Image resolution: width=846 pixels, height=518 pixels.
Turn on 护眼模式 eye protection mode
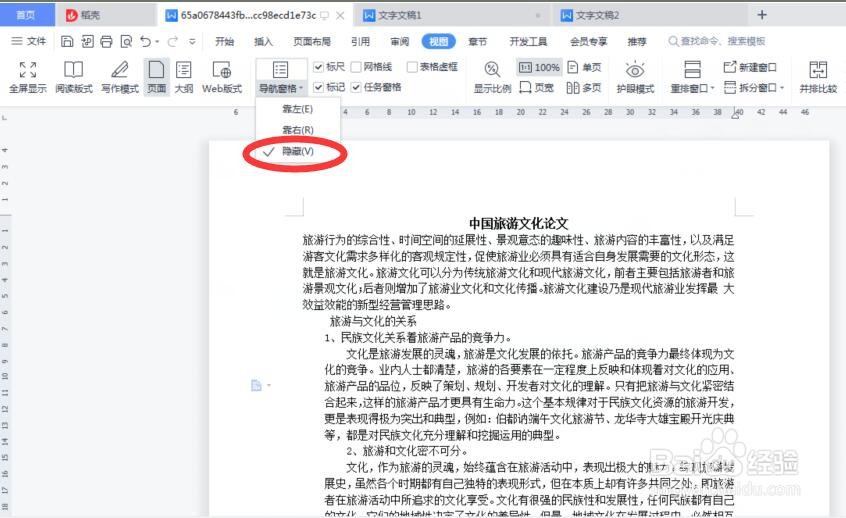click(x=635, y=77)
